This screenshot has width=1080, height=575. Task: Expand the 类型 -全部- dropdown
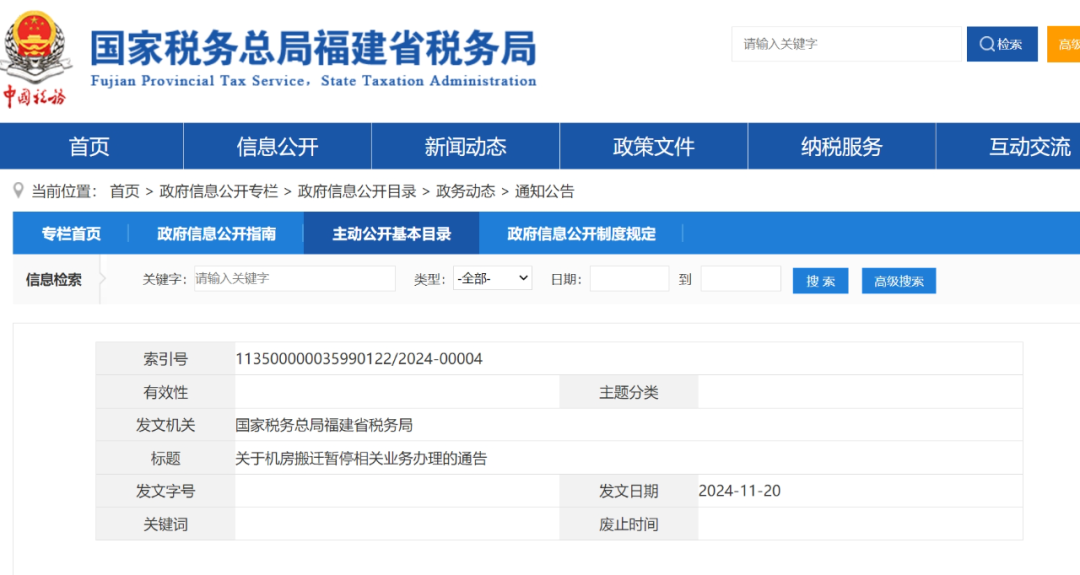click(492, 278)
